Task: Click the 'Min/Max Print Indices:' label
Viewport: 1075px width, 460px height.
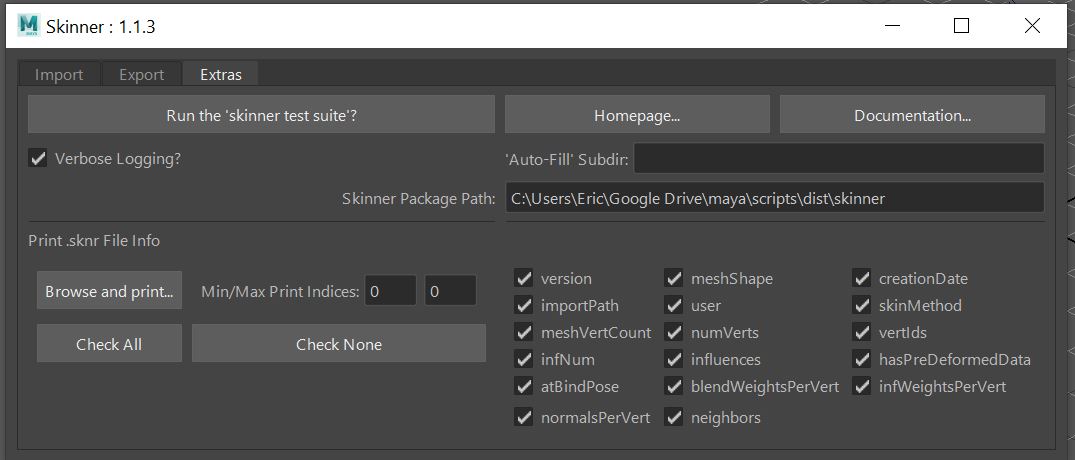Action: tap(280, 291)
